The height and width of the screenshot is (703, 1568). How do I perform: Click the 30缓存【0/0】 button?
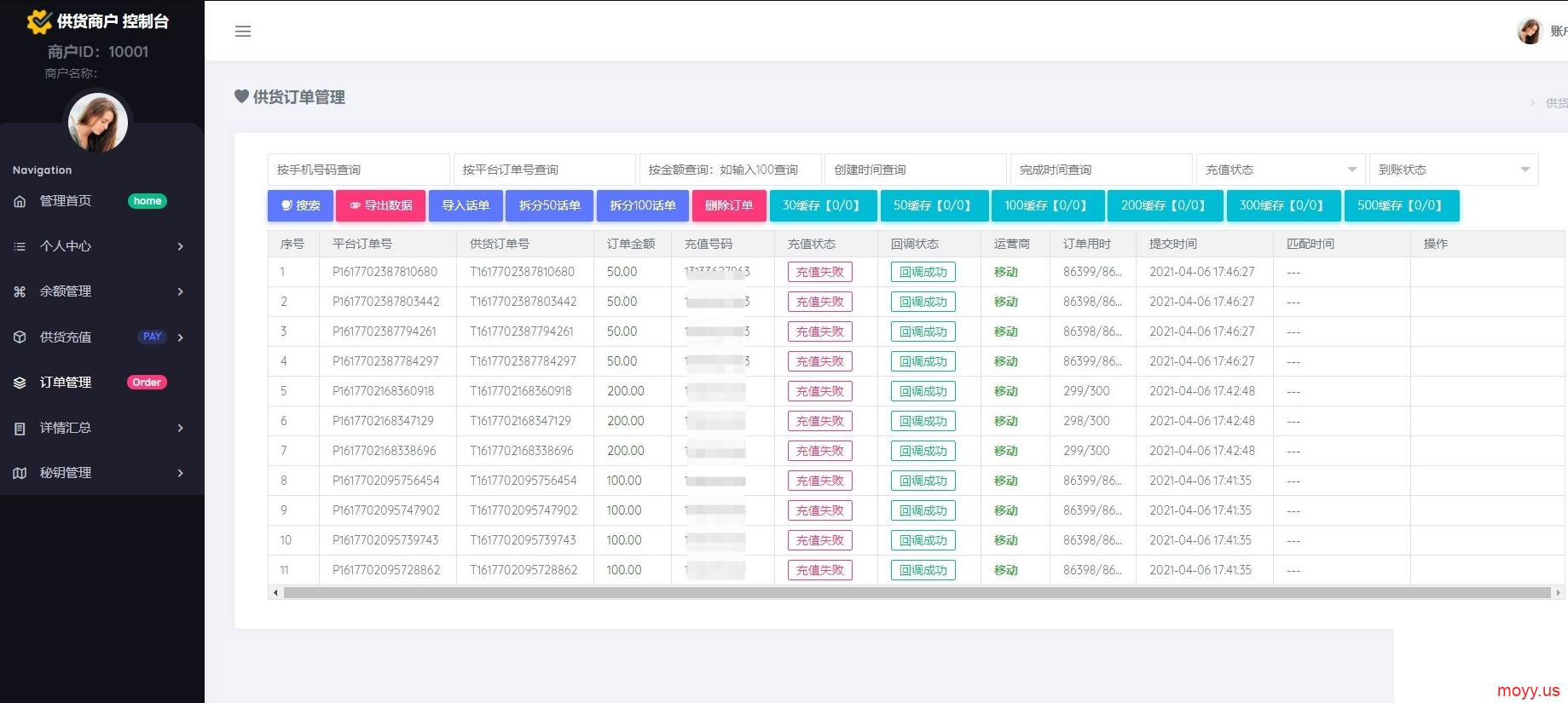(823, 205)
